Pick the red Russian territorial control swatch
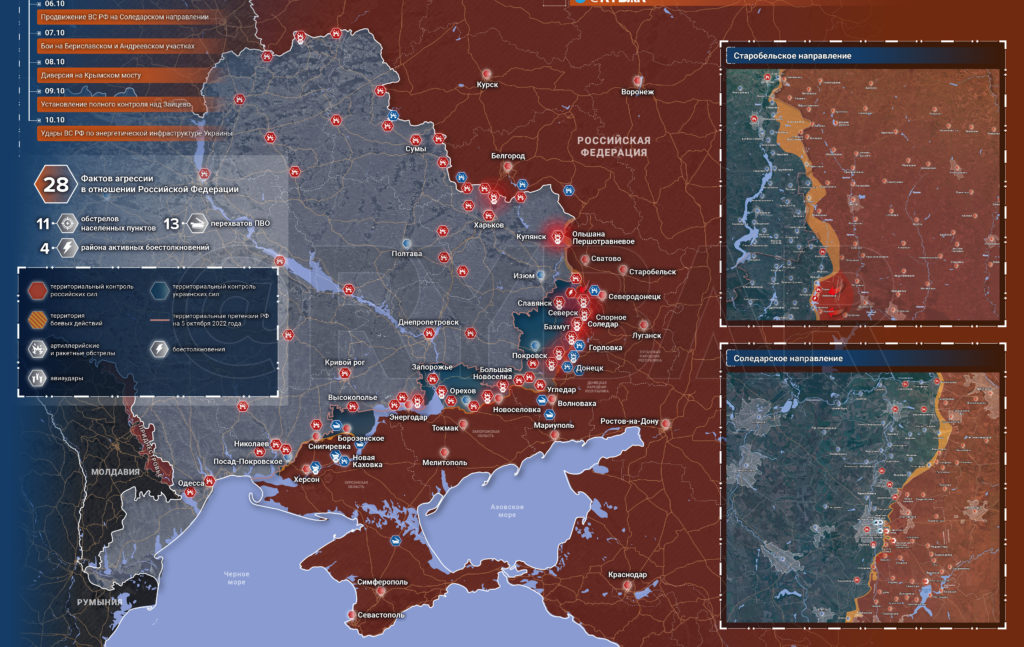 tap(37, 290)
